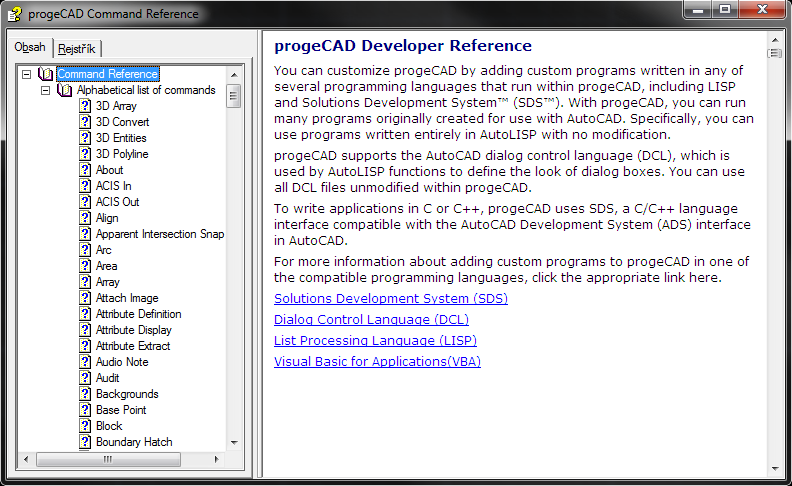Select the Command Reference tree entry
Screen dimensions: 792x486
pyautogui.click(x=108, y=74)
